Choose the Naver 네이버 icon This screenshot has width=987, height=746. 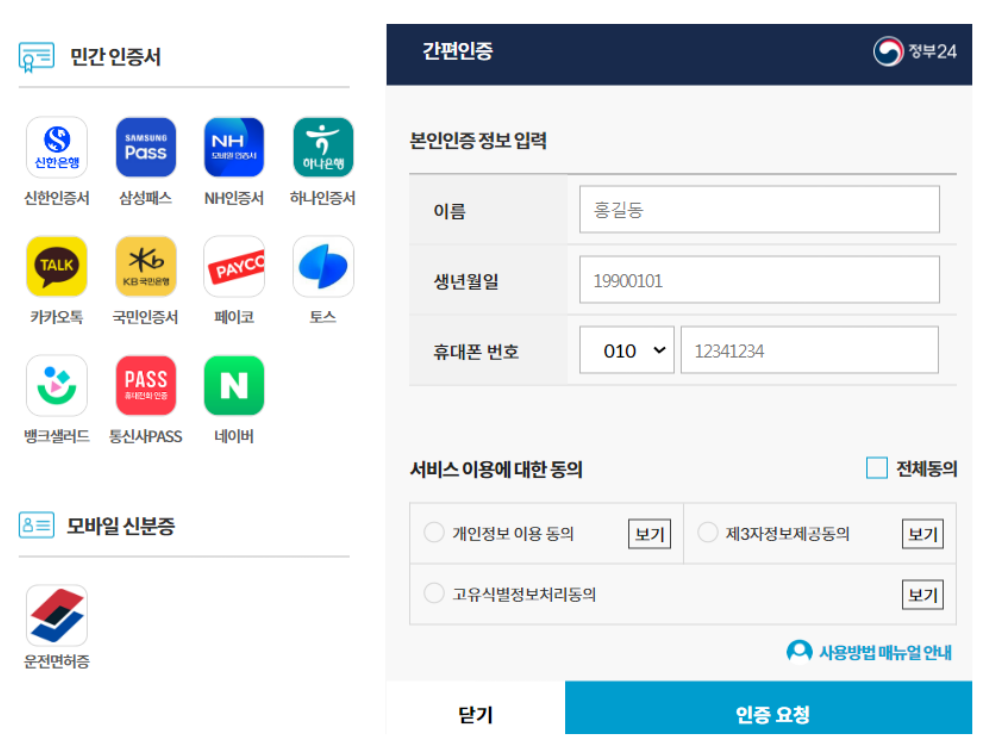[x=234, y=385]
